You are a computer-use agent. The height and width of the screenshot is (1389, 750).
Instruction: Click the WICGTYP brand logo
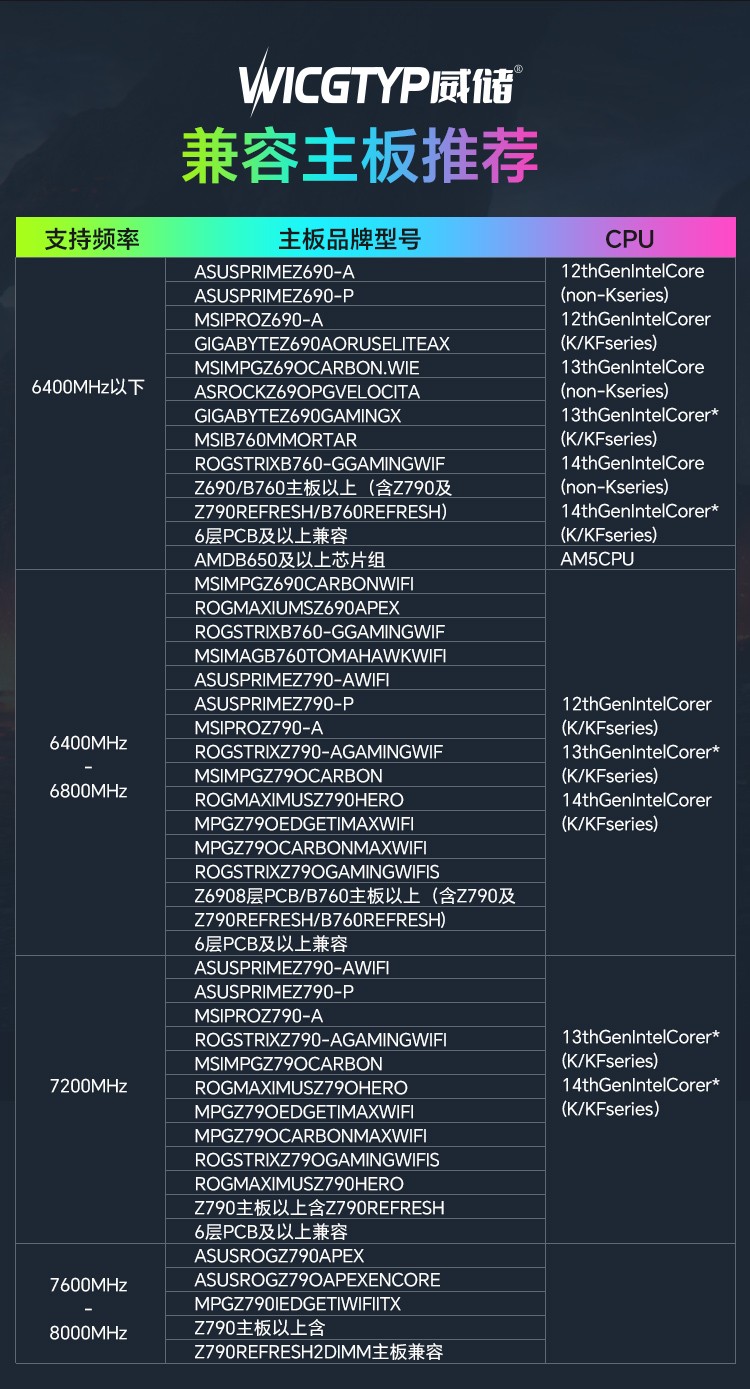(380, 82)
